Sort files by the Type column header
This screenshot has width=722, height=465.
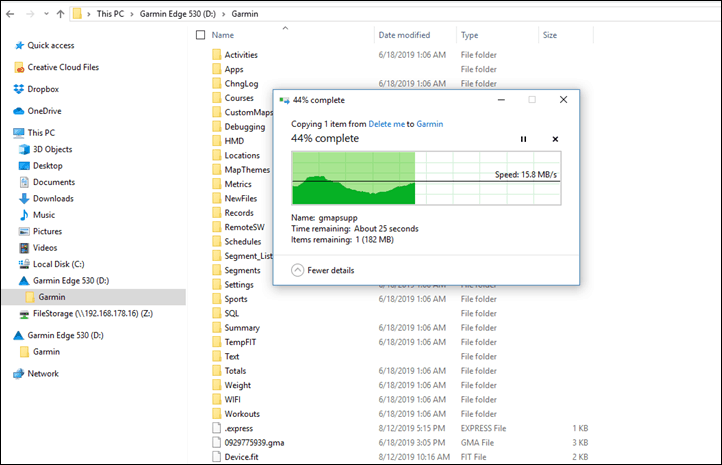point(470,35)
